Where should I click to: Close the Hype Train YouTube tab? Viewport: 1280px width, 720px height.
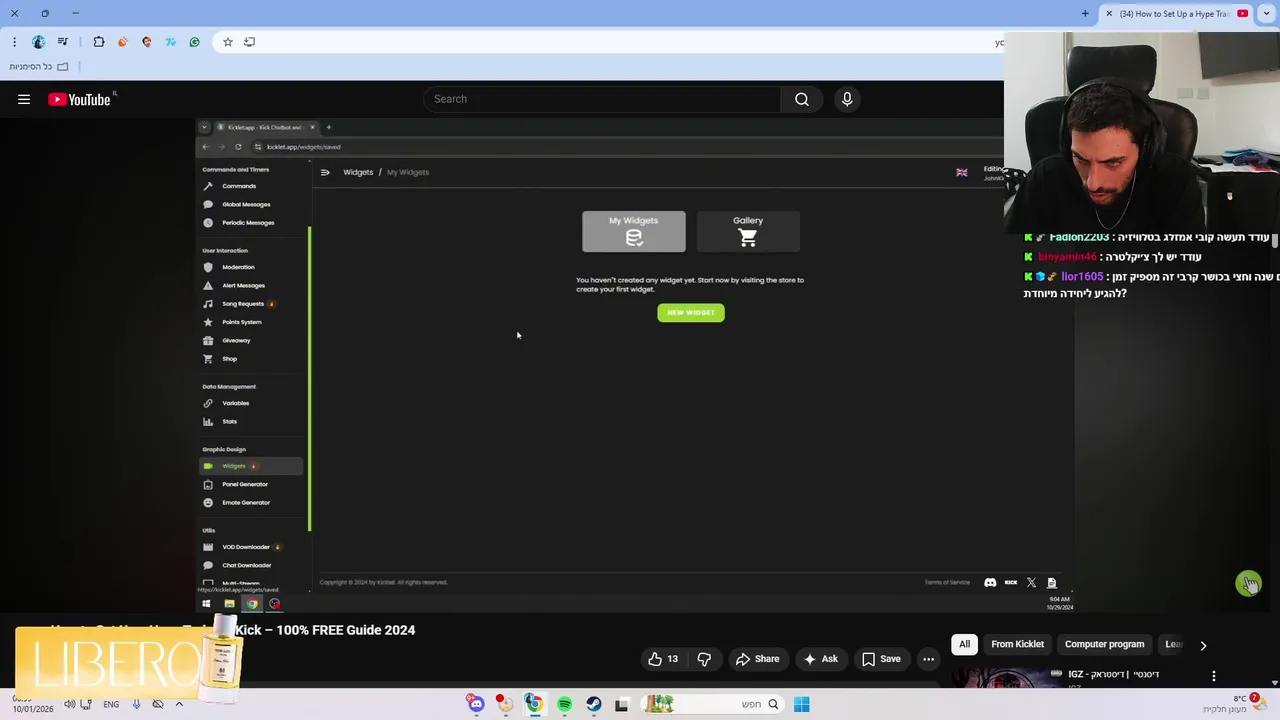(1109, 13)
